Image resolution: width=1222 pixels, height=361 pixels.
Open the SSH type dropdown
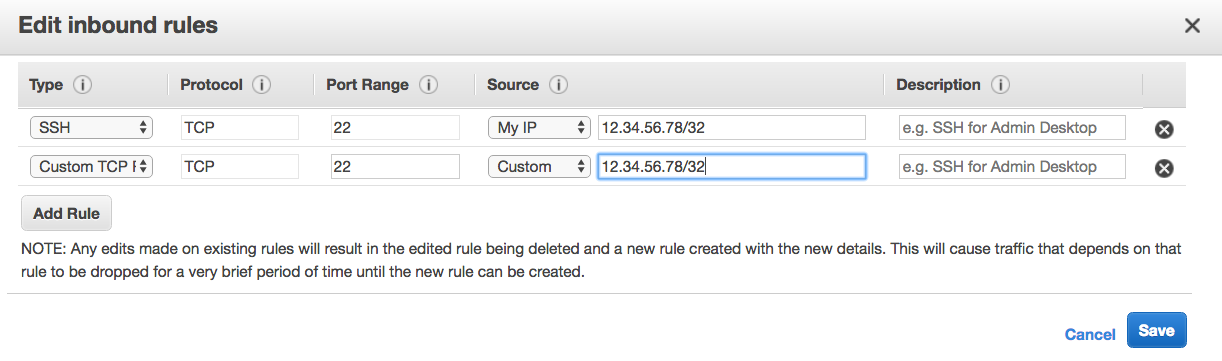(91, 127)
